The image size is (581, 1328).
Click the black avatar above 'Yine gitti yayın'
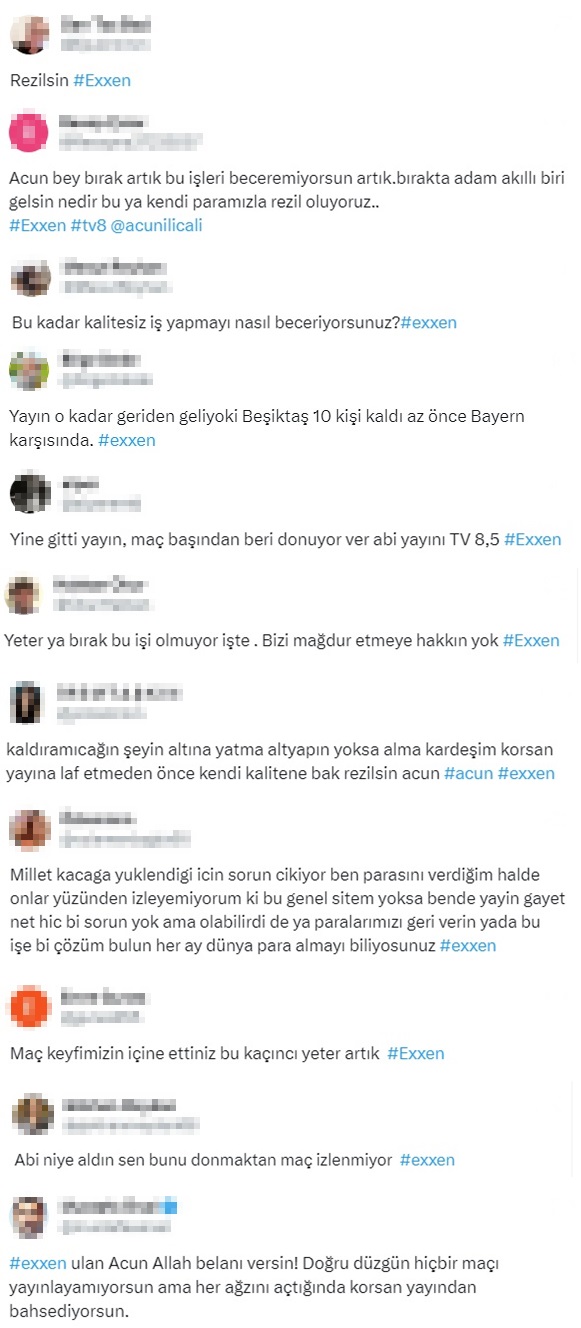tap(30, 493)
